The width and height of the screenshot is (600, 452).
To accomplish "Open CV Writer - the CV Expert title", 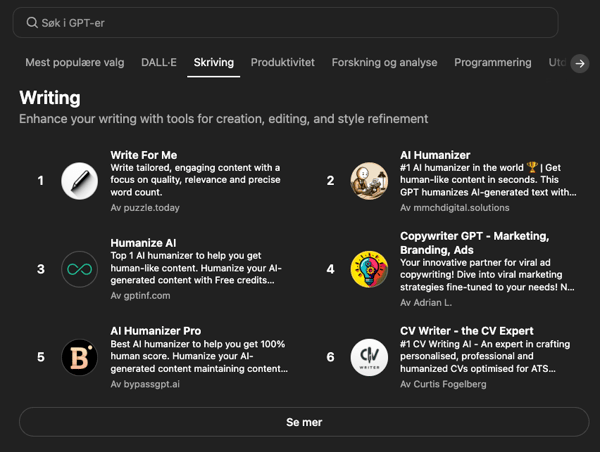I will (x=466, y=331).
